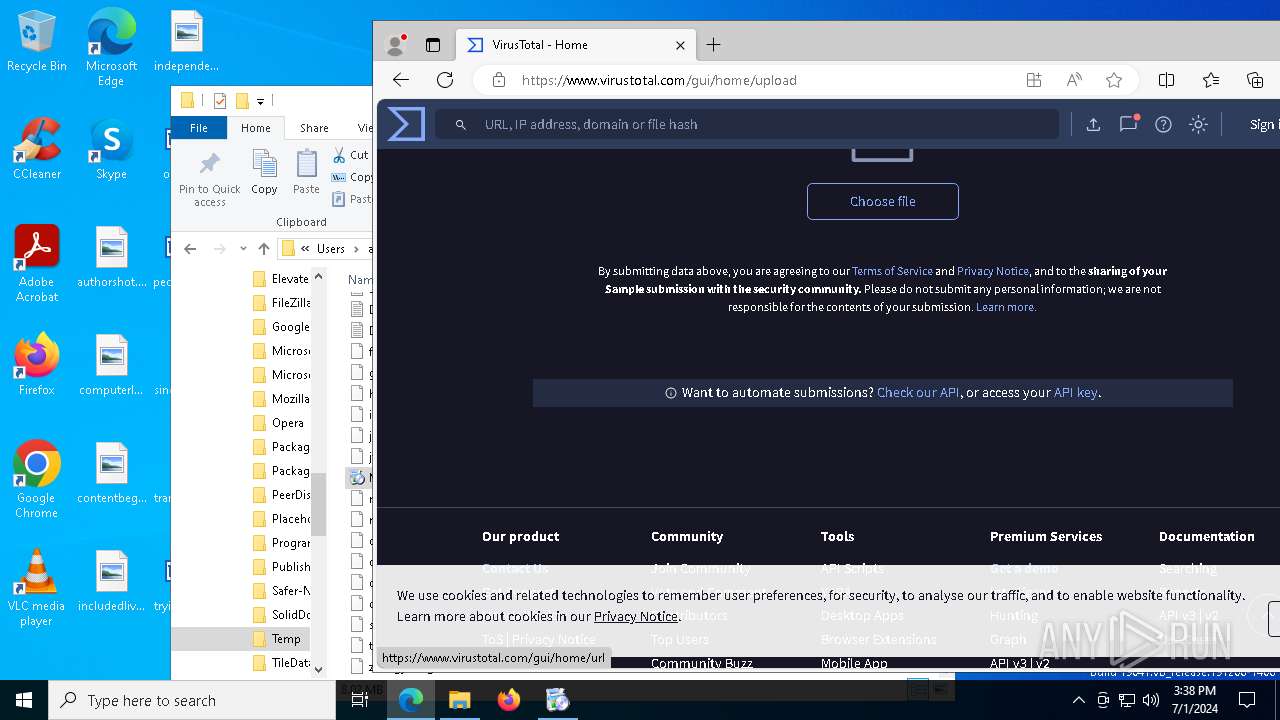Screen dimensions: 1280x720
Task: Click the Copy button in Explorer ribbon
Action: click(264, 173)
